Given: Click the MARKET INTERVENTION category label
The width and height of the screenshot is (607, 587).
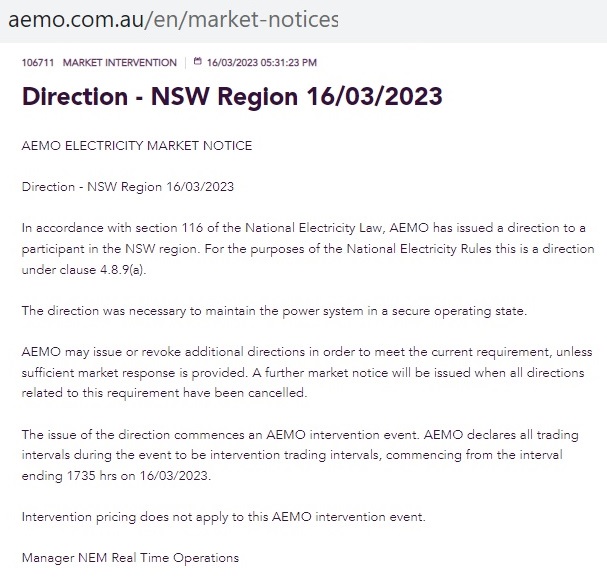Looking at the screenshot, I should tap(120, 62).
